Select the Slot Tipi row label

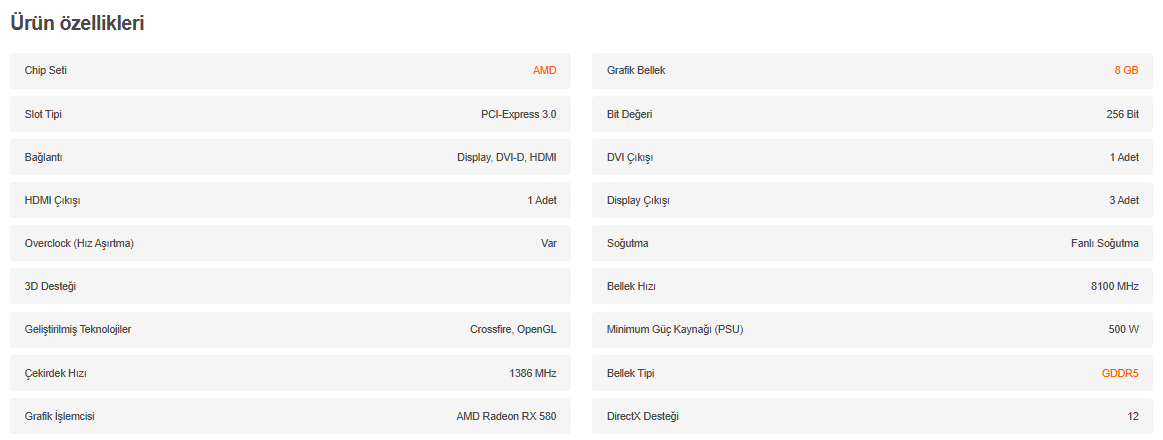click(43, 114)
